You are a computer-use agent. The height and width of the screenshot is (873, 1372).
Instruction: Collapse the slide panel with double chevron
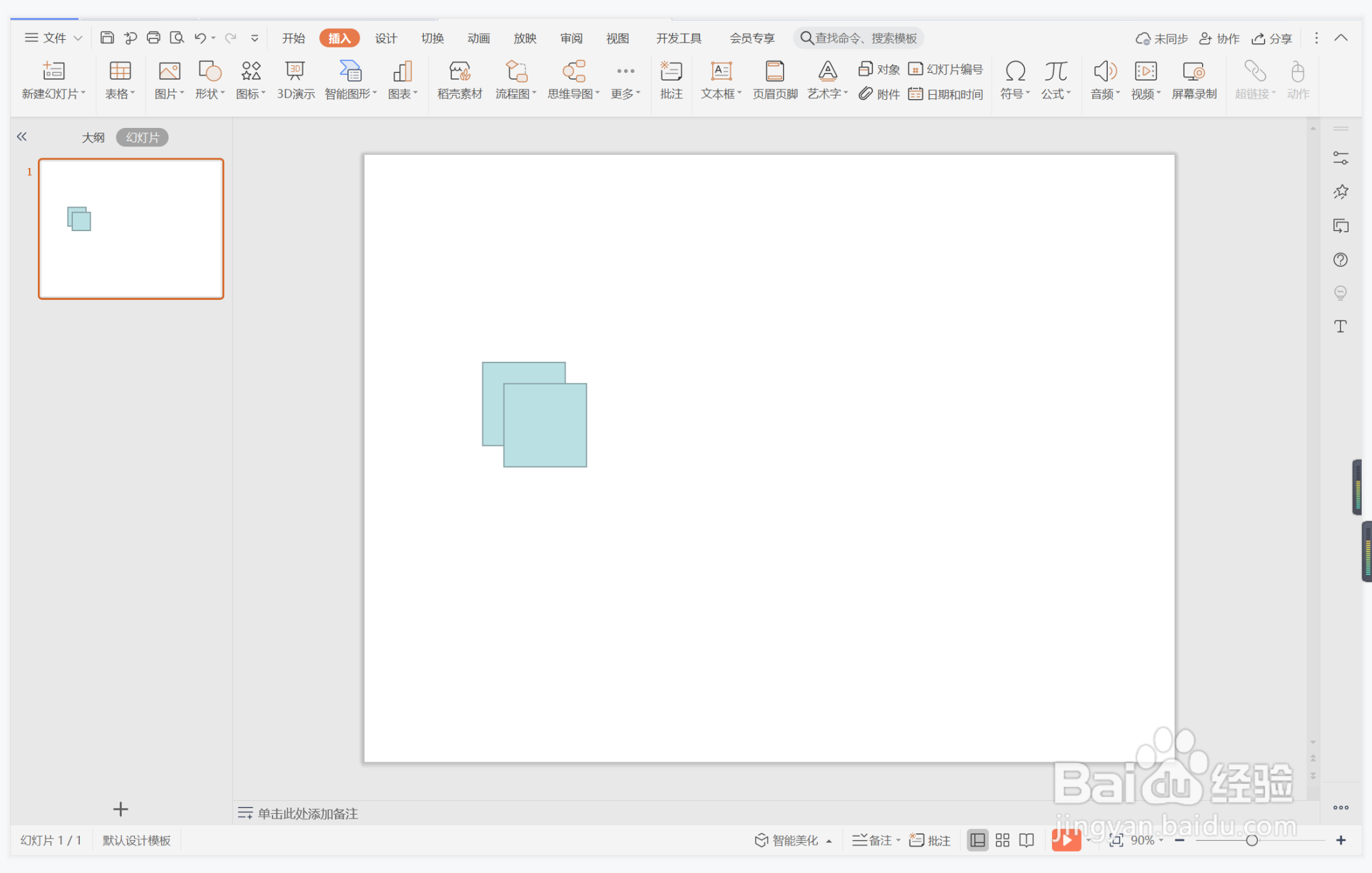(22, 137)
